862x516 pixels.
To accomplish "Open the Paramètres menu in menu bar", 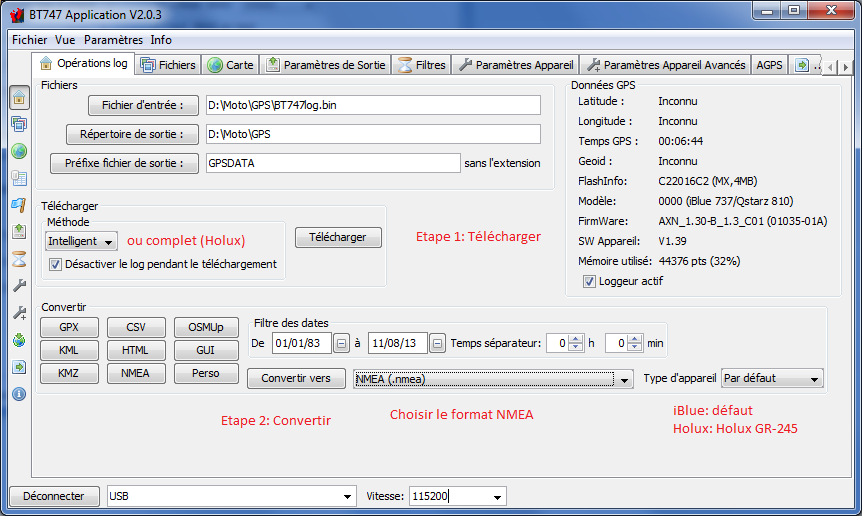I will click(112, 40).
